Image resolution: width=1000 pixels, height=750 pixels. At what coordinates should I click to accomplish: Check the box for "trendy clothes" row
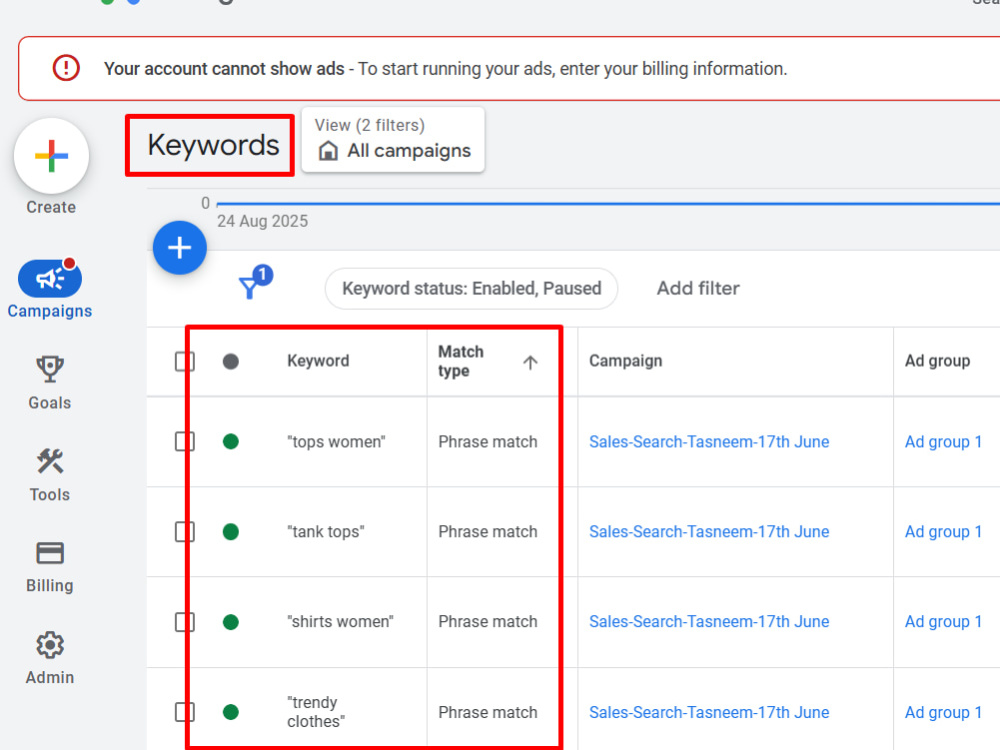click(x=184, y=712)
